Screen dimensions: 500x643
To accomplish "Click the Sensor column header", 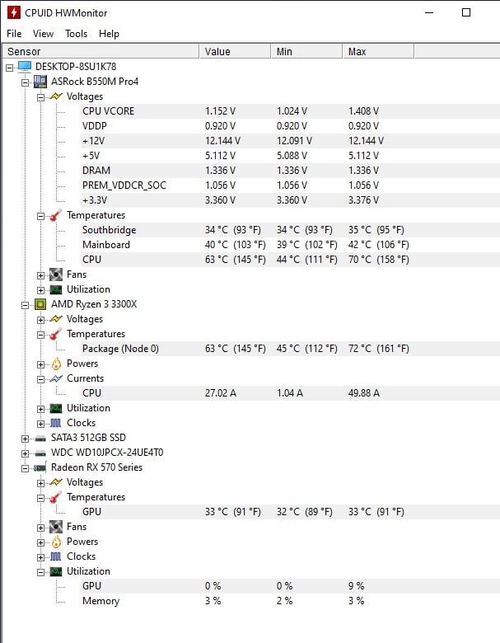I will point(101,52).
